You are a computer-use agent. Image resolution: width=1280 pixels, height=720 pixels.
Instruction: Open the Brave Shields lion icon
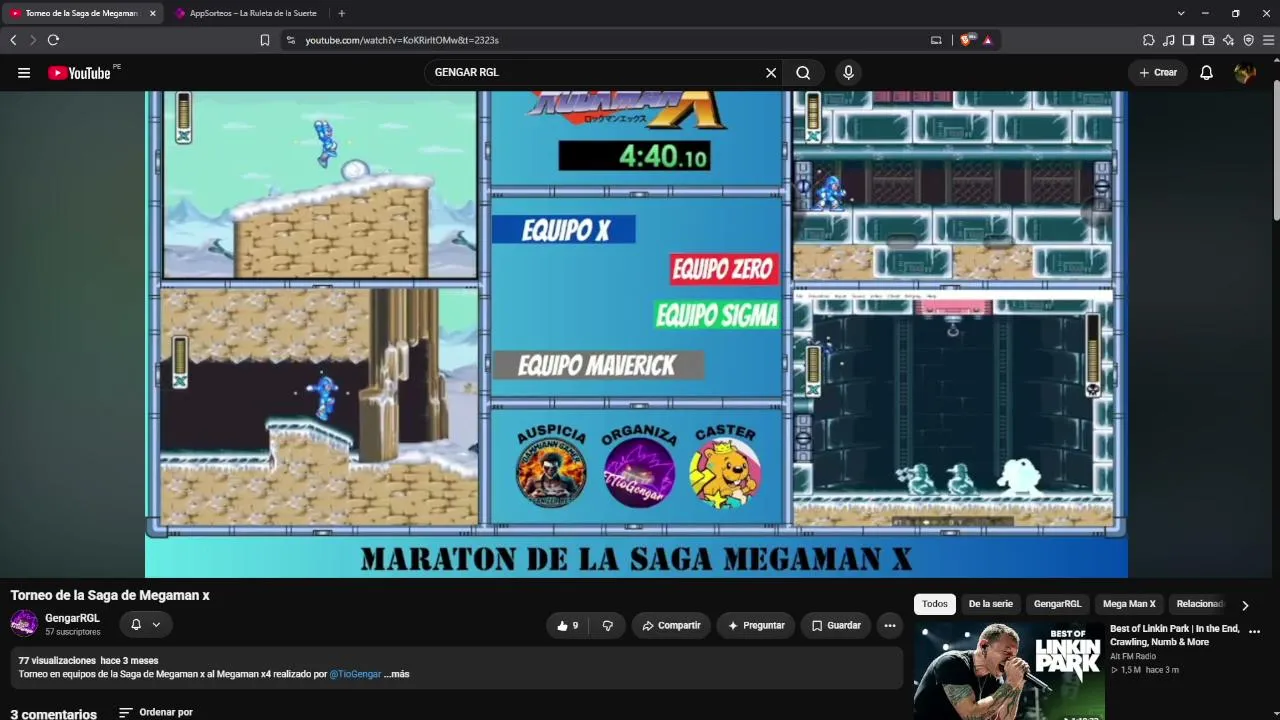966,40
